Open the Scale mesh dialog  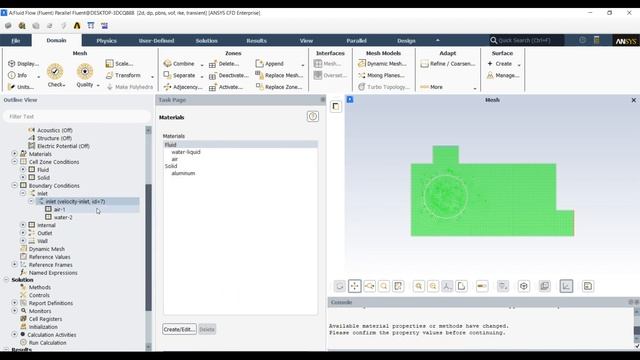tap(119, 64)
